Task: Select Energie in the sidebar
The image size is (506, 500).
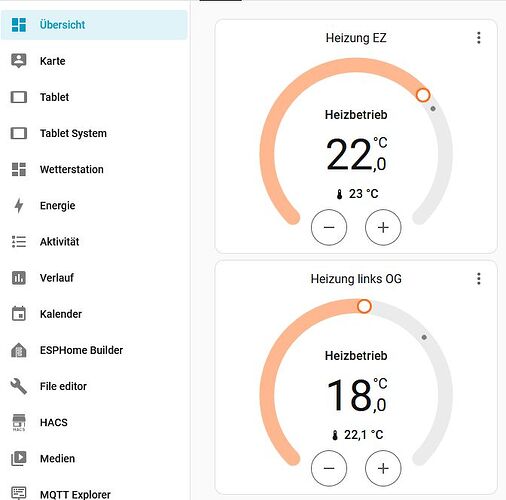Action: coord(94,205)
